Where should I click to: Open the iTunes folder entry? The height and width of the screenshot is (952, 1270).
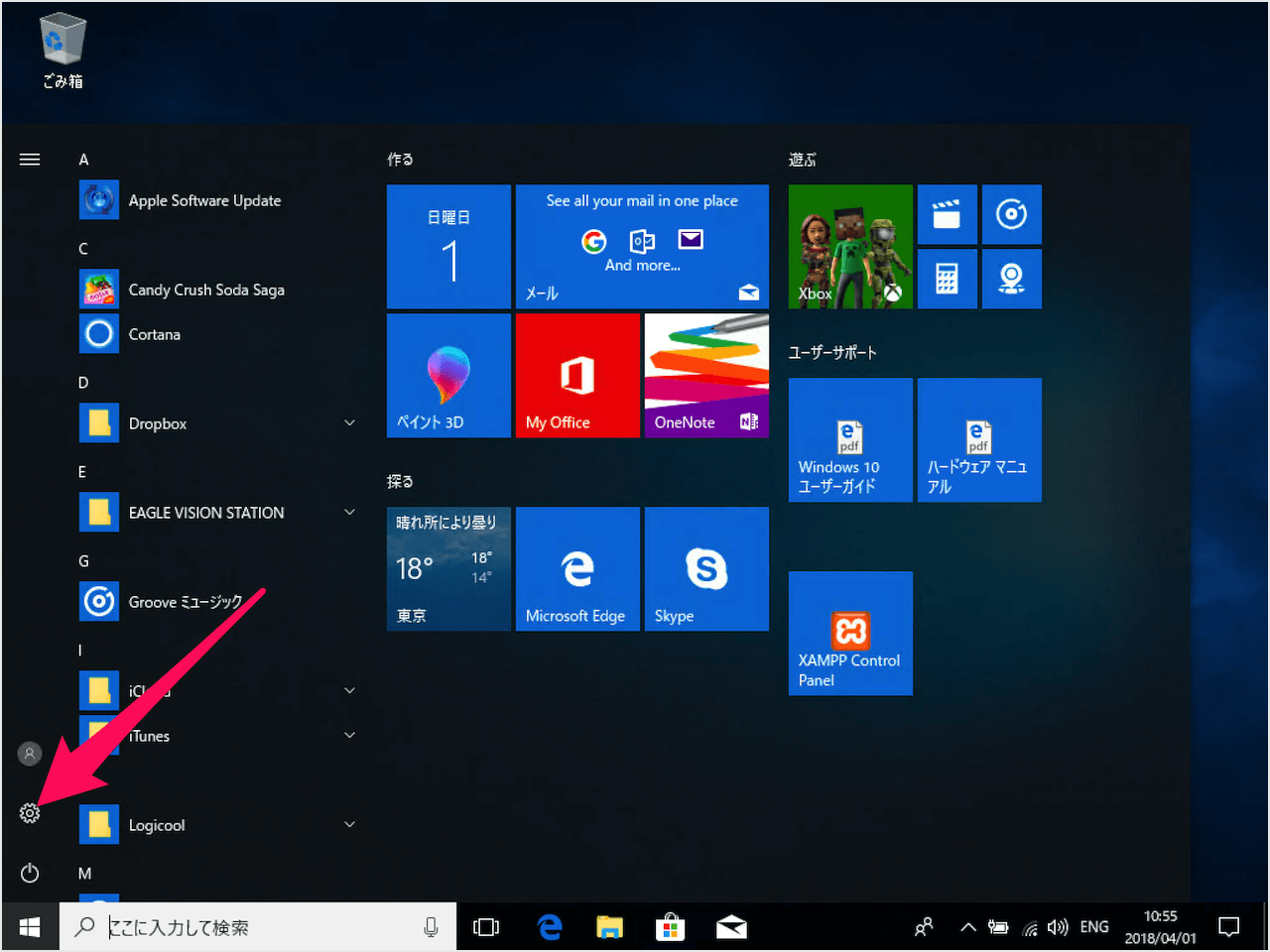pos(218,736)
